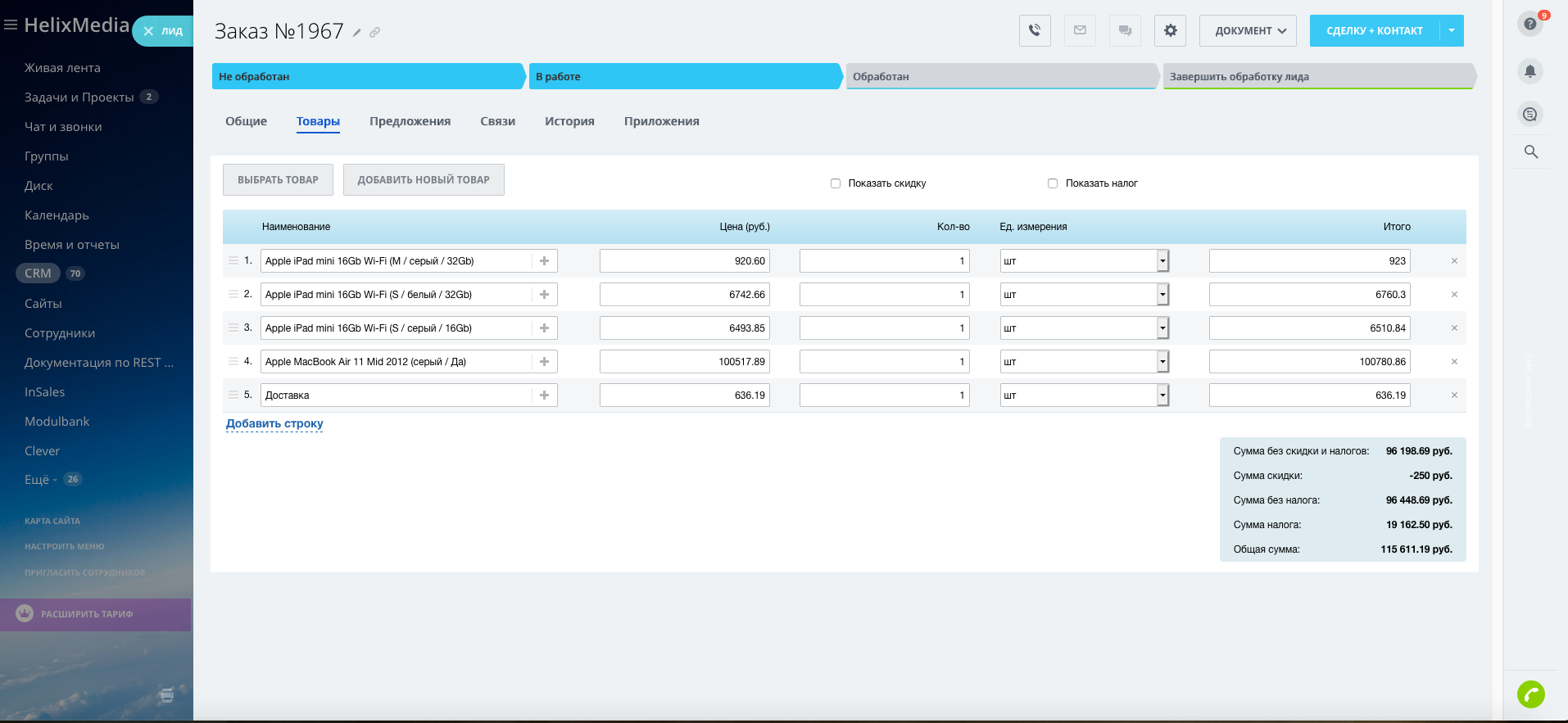Remove the Доставка row with its X icon

click(x=1454, y=395)
